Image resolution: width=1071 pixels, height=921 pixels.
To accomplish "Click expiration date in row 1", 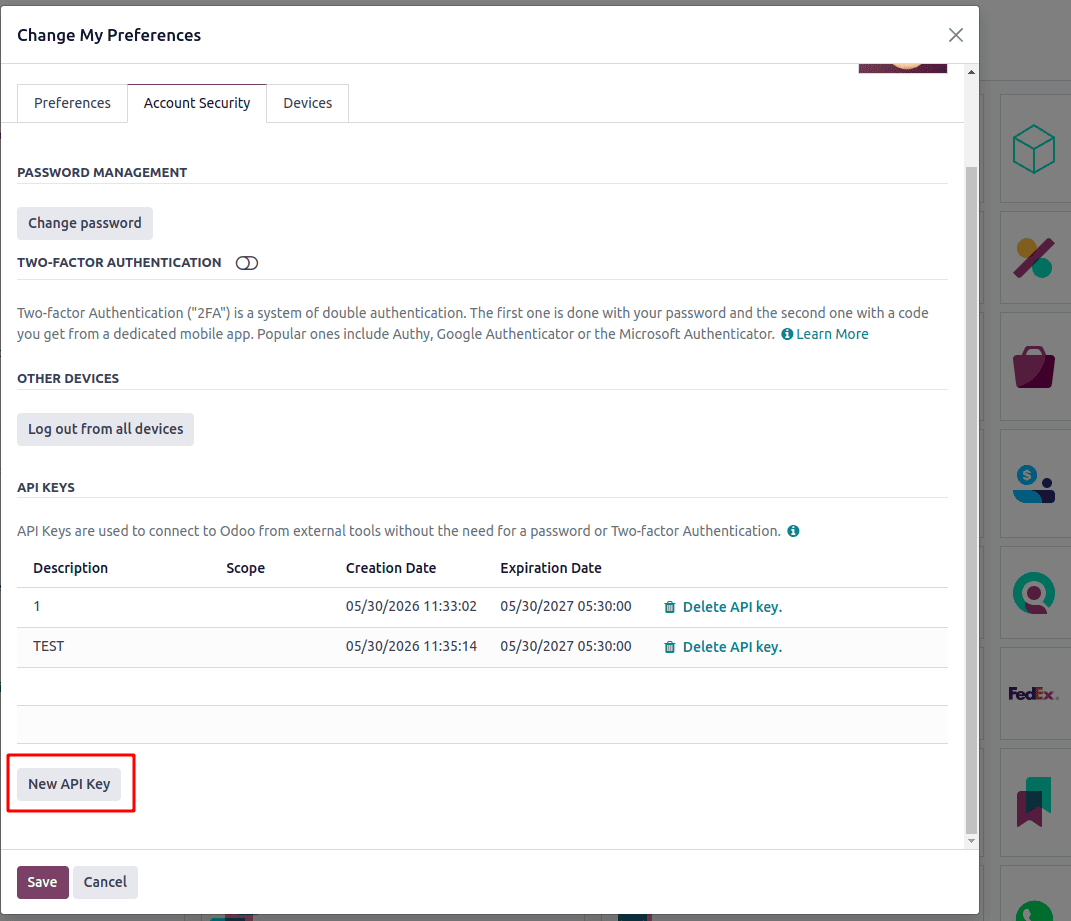I will pos(566,606).
